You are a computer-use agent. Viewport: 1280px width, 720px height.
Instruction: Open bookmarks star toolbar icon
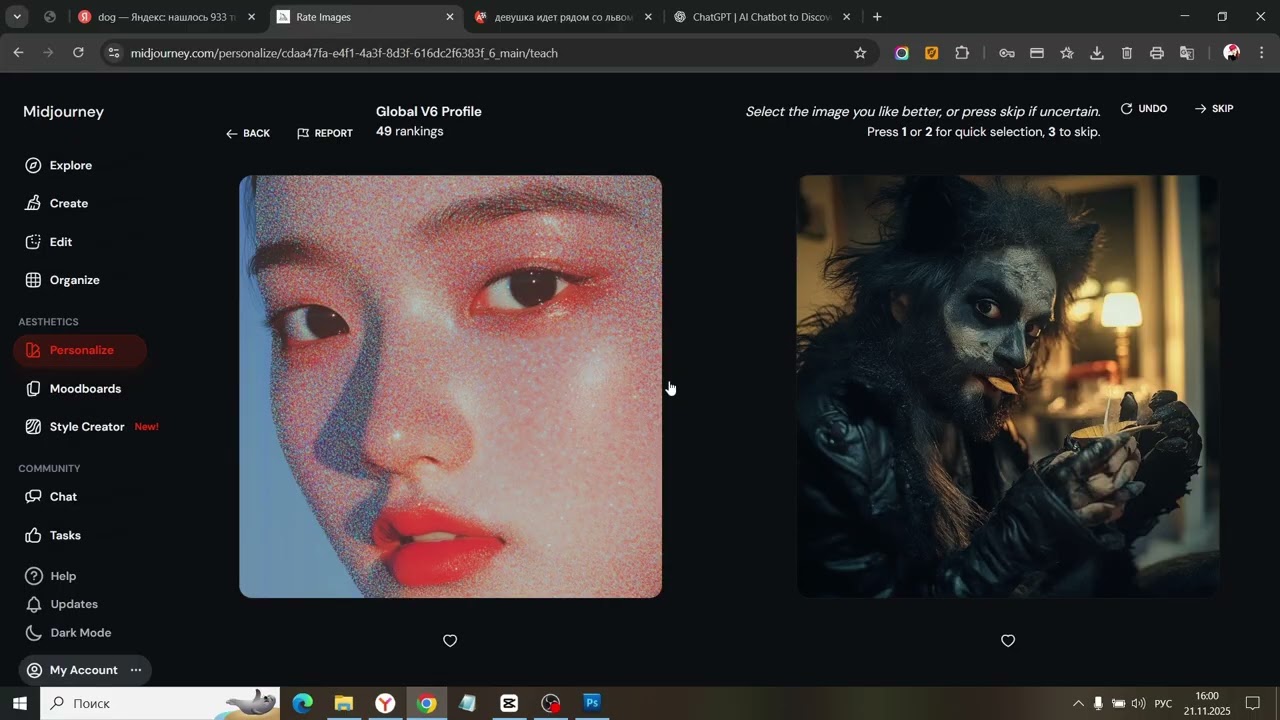[1067, 53]
